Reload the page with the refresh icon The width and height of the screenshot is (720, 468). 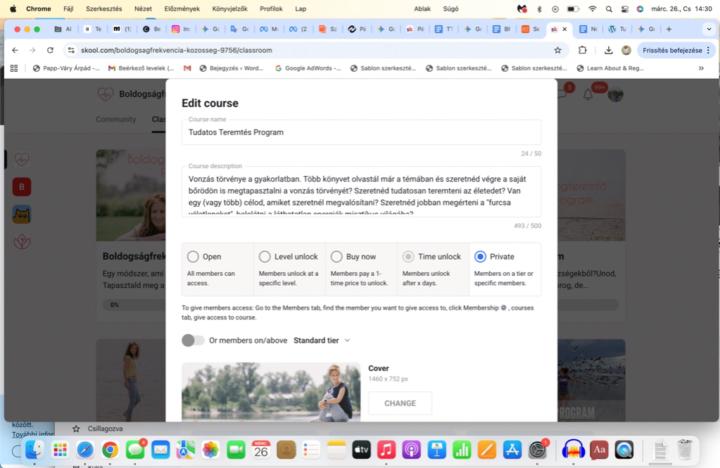tap(50, 50)
